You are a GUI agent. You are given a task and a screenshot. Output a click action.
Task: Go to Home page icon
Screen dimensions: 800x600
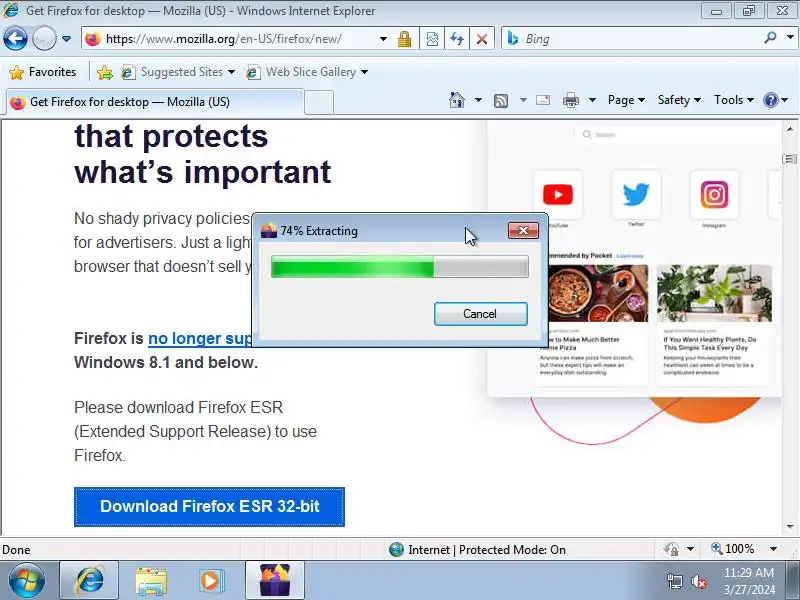click(457, 100)
